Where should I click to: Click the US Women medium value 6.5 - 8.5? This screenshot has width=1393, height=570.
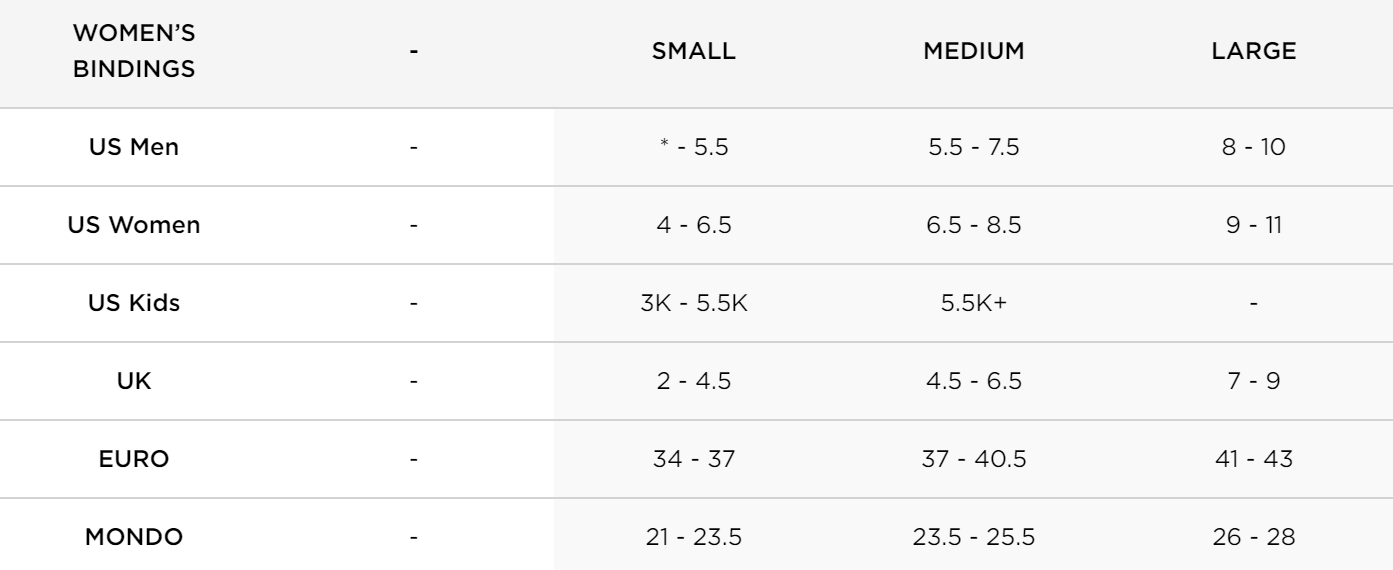coord(973,225)
